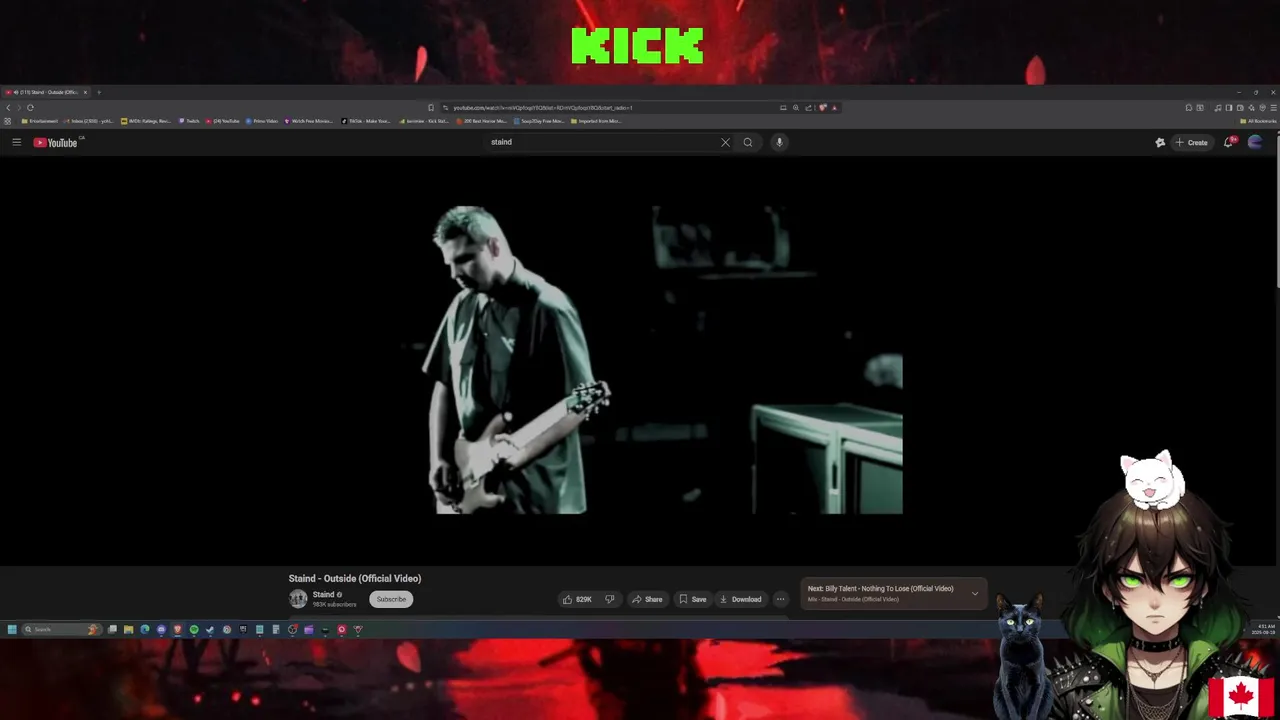Like the video with thumbs up
The image size is (1280, 720).
point(577,599)
